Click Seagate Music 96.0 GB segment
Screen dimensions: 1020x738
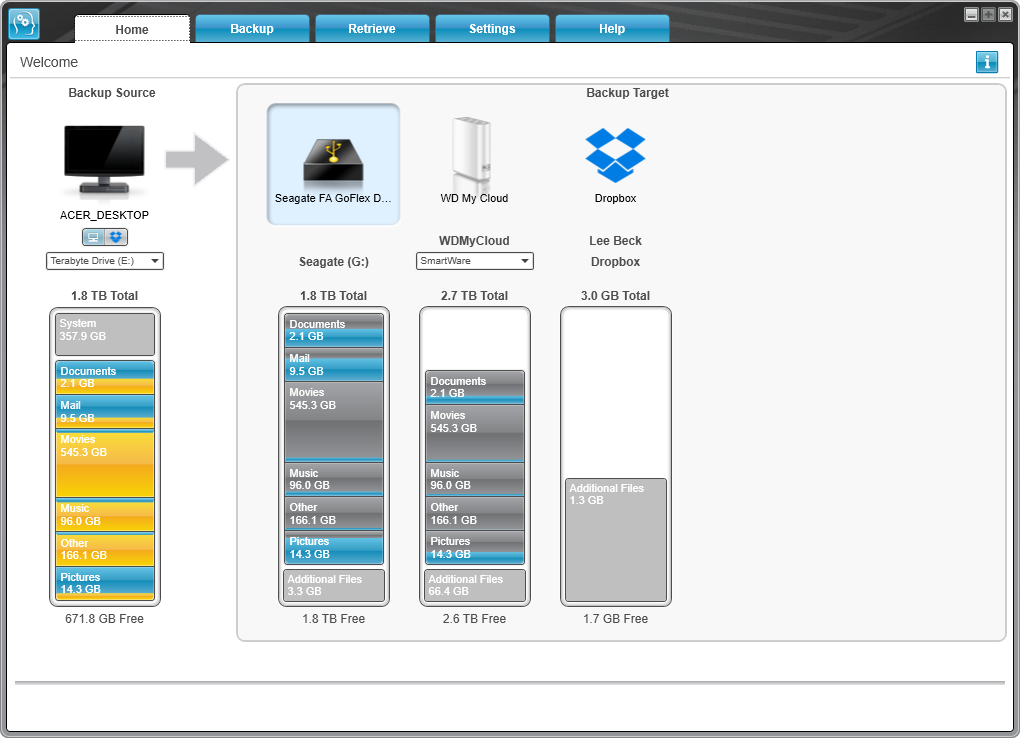coord(334,479)
